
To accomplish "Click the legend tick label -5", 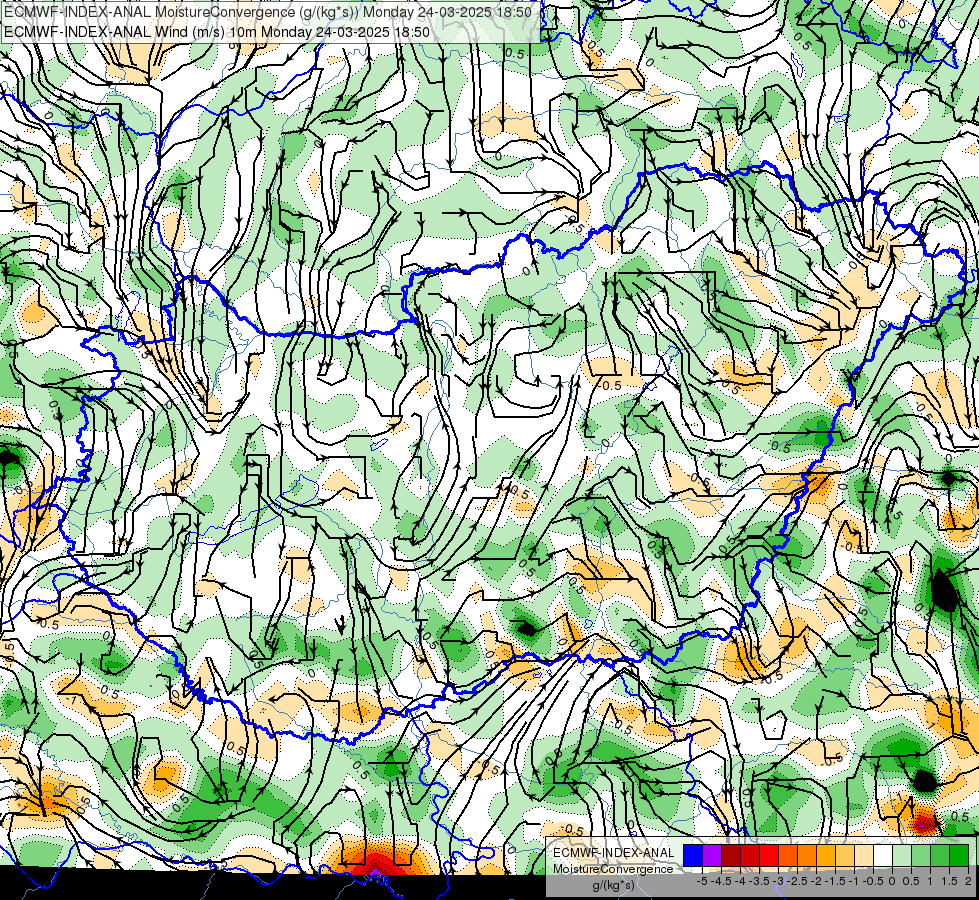I will (x=702, y=881).
